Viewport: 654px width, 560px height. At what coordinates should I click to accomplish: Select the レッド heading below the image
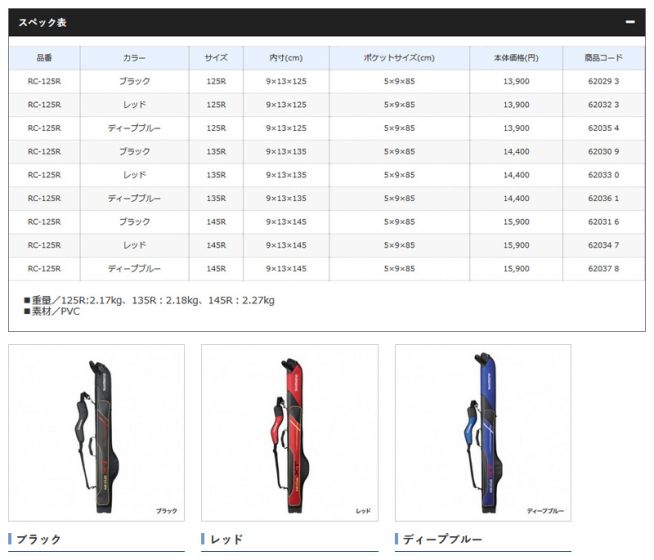coord(226,539)
